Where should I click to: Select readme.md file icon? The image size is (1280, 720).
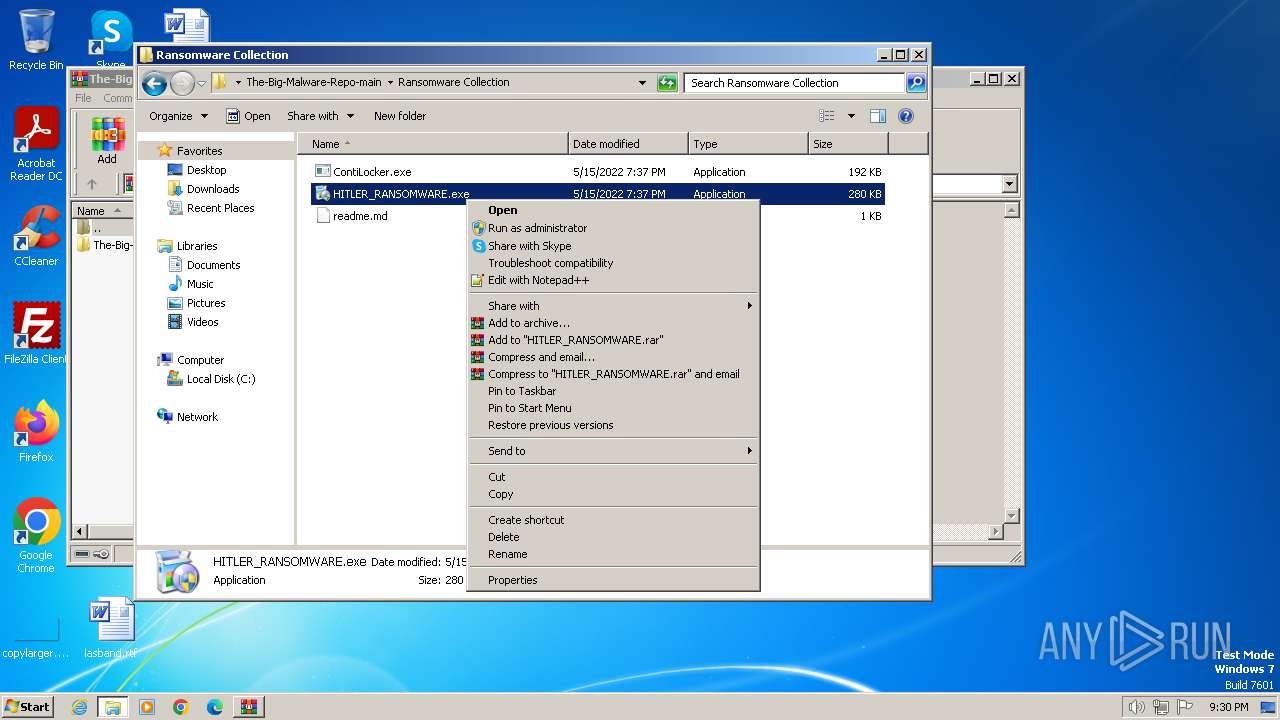(322, 216)
